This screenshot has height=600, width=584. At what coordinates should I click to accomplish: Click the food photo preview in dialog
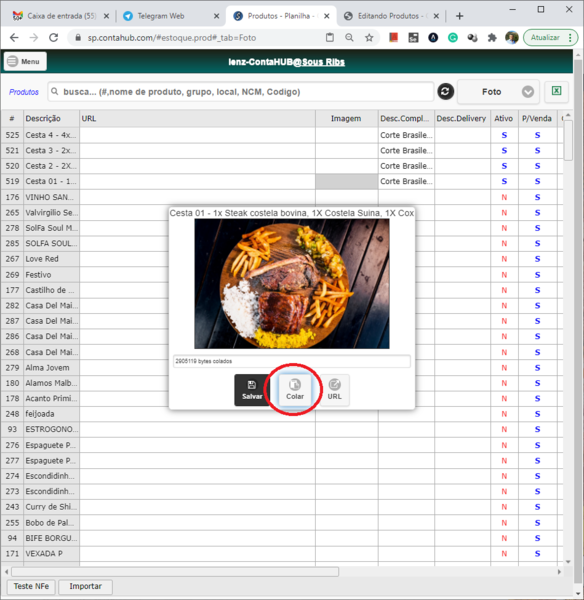[292, 284]
